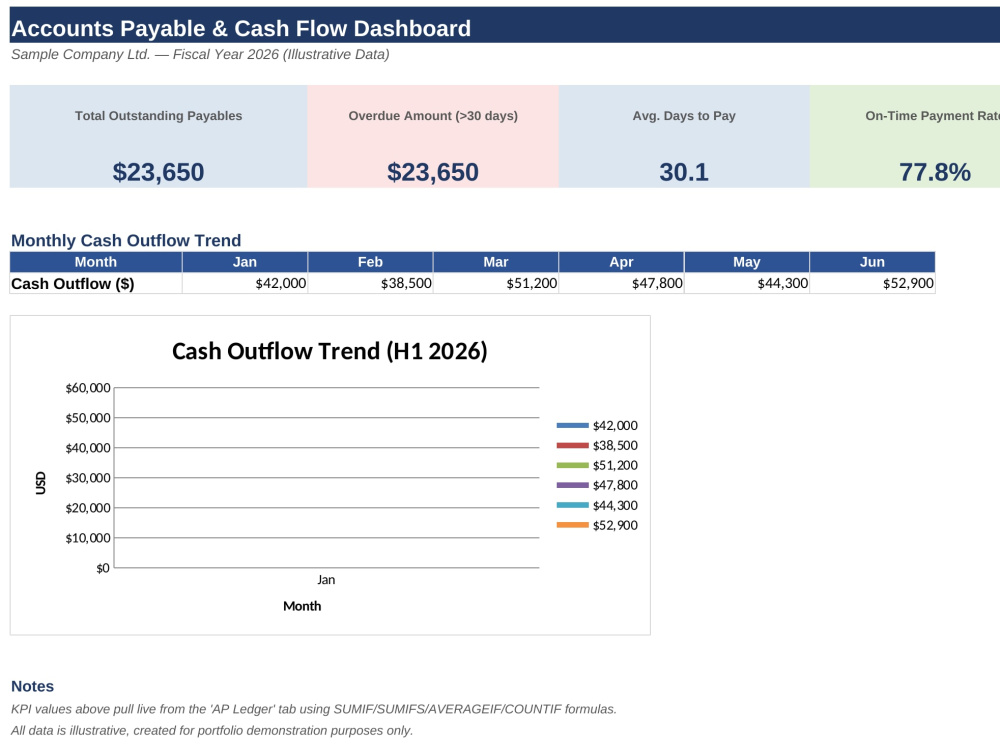Select the Feb column header
The image size is (1000, 750).
[371, 262]
